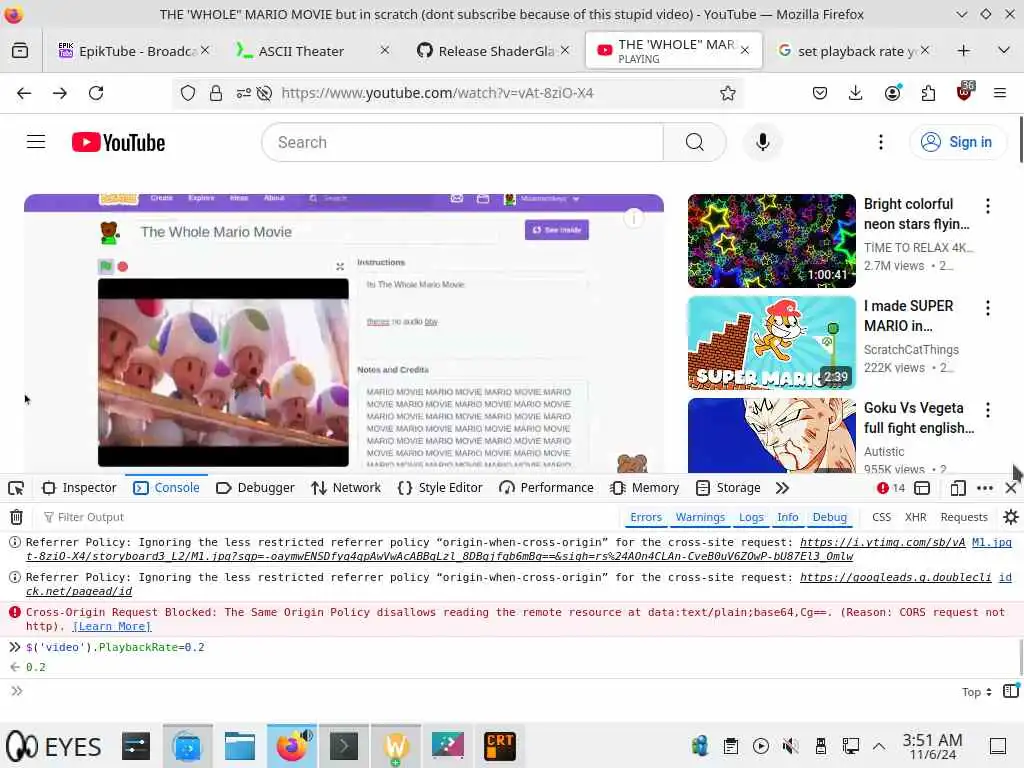The width and height of the screenshot is (1024, 768).
Task: Open Learn More link in CORS error
Action: point(112,626)
